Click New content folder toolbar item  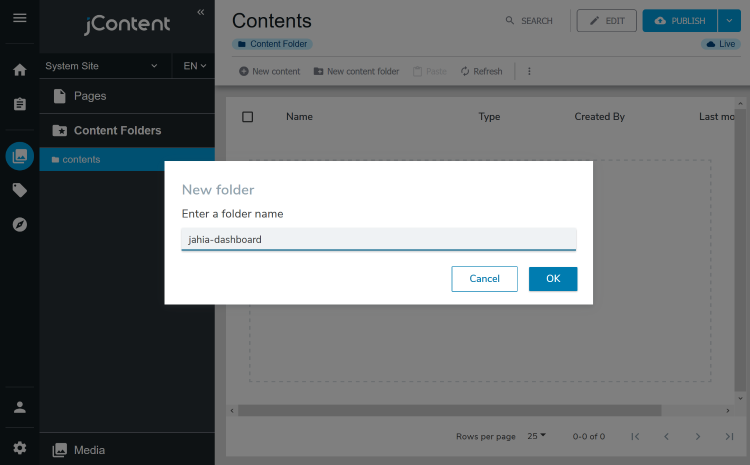356,71
